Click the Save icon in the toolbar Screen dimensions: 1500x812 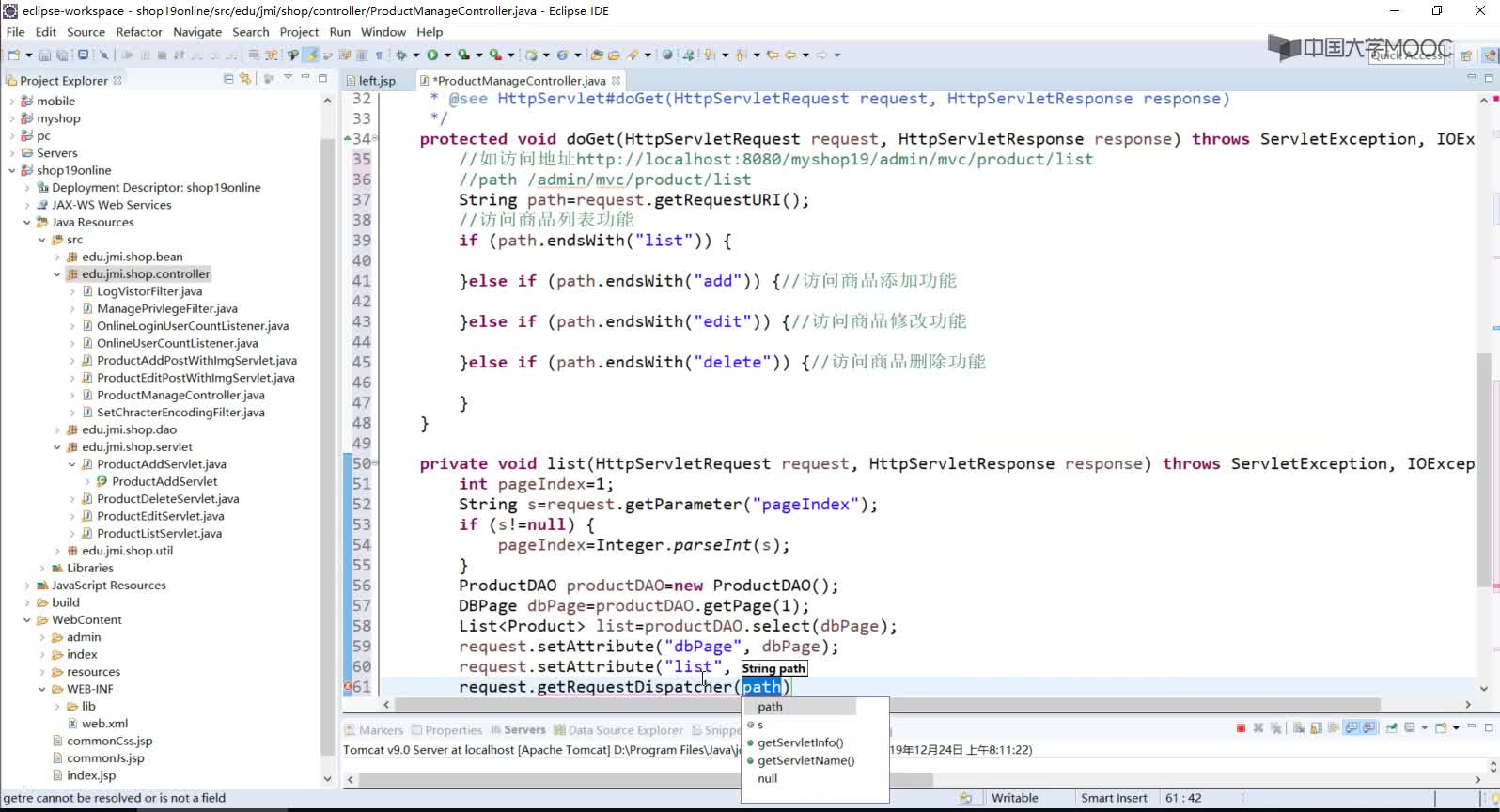click(45, 55)
